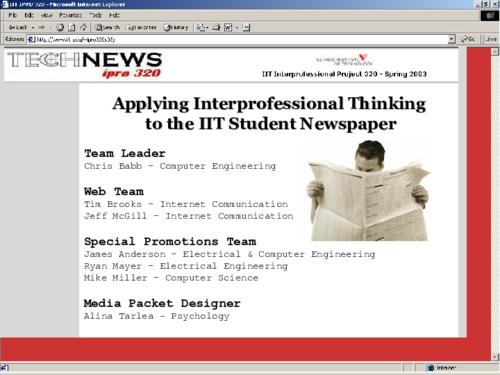Click the Mail toolbar icon
The width and height of the screenshot is (500, 375).
click(x=200, y=27)
